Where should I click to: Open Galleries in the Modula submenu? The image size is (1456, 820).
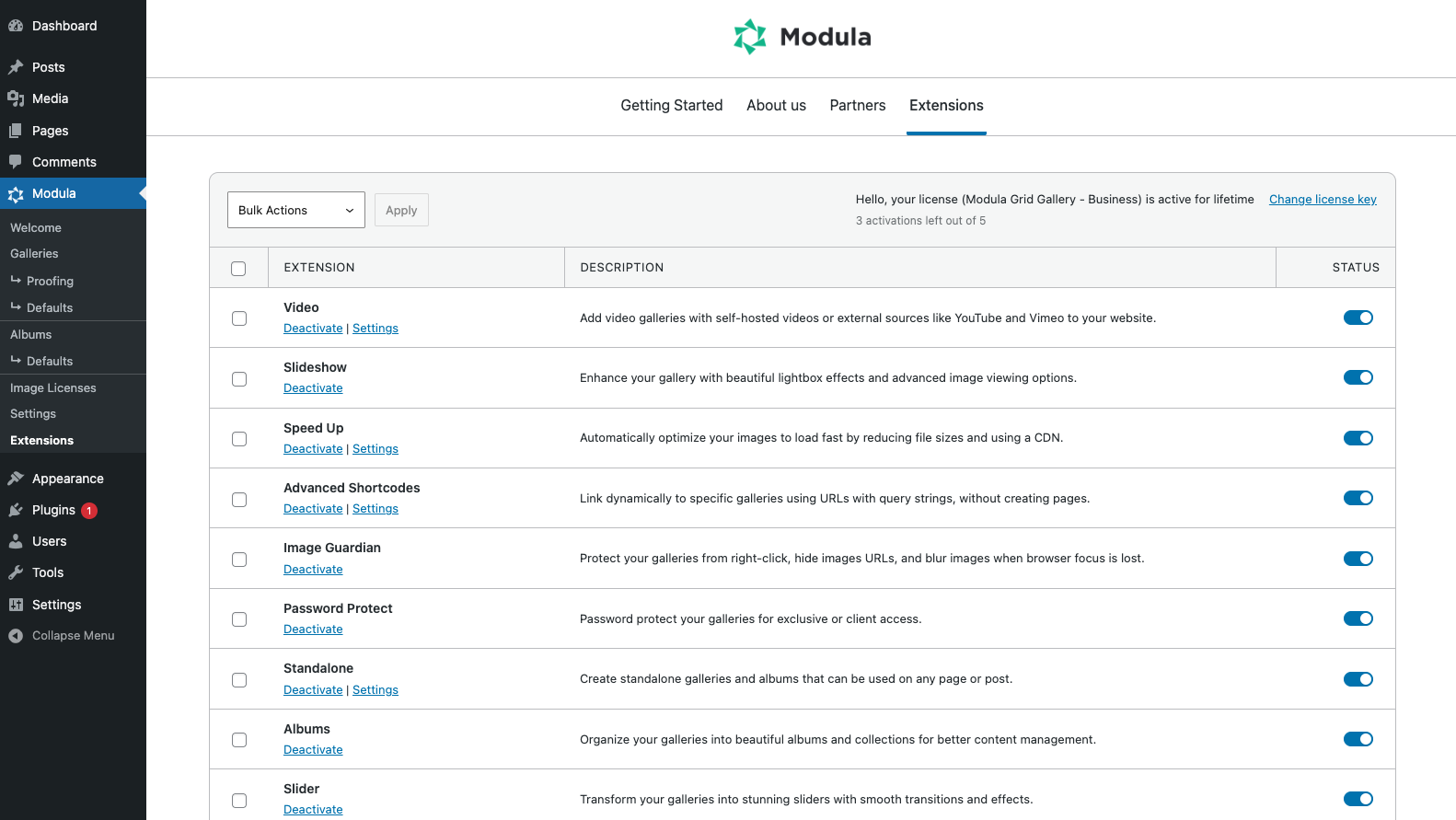click(x=34, y=254)
